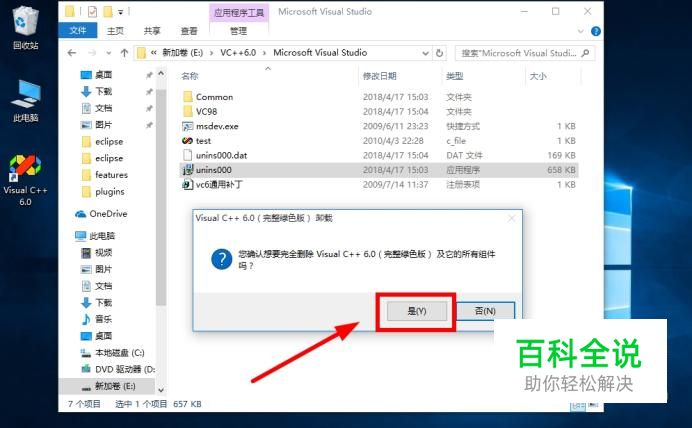Image resolution: width=692 pixels, height=428 pixels.
Task: Click the search magnifier icon
Action: pos(585,53)
